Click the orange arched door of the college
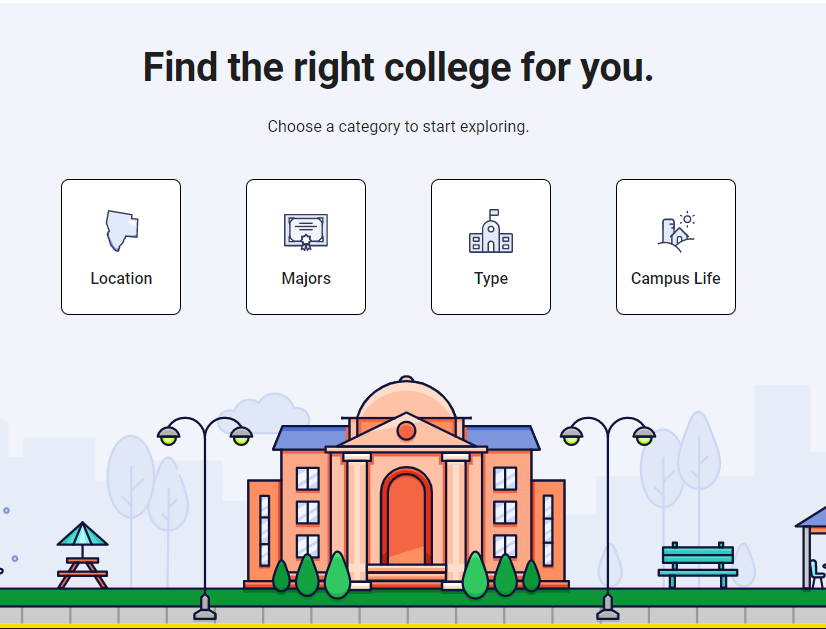 406,517
